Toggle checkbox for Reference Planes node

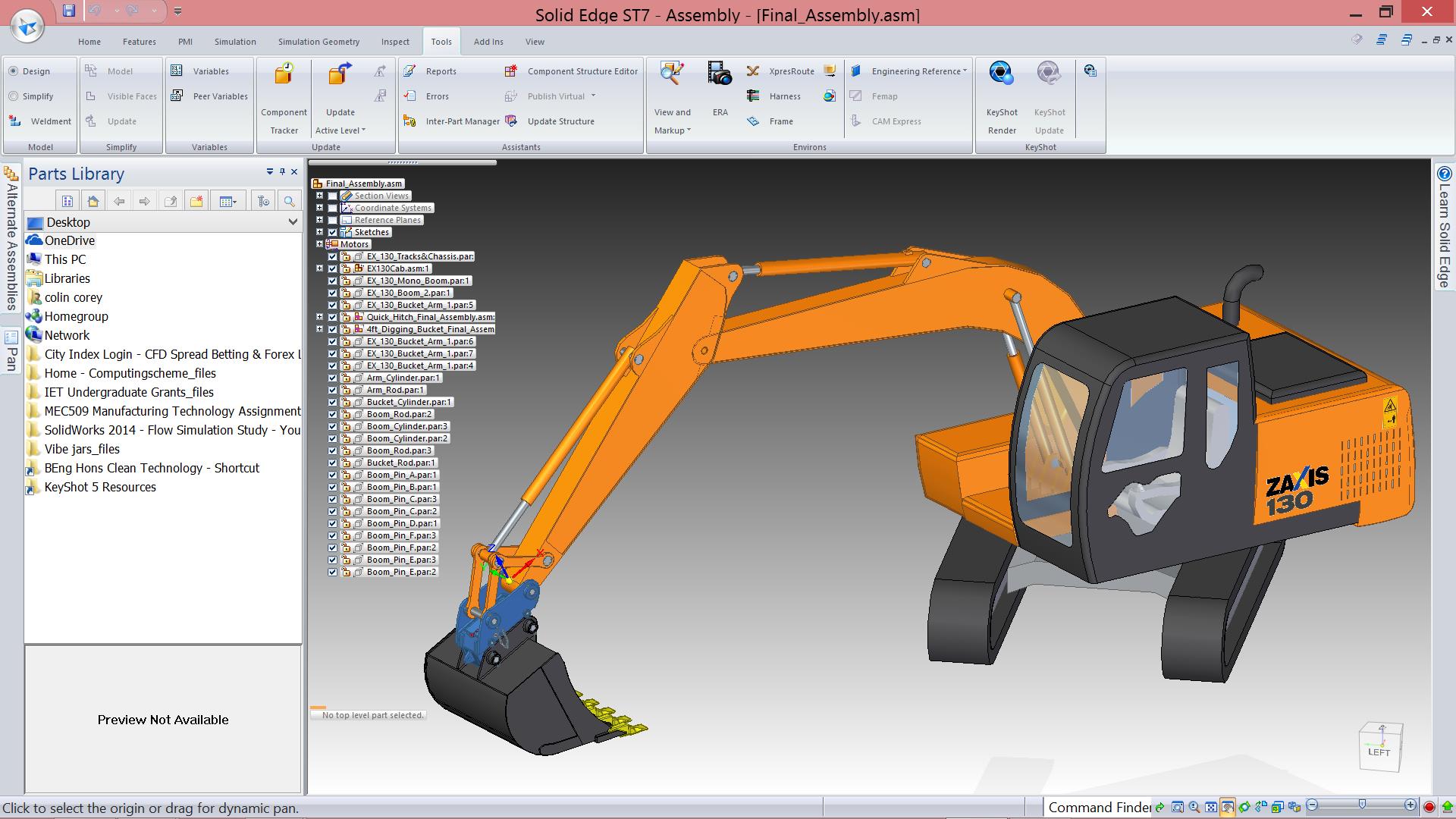pyautogui.click(x=332, y=220)
